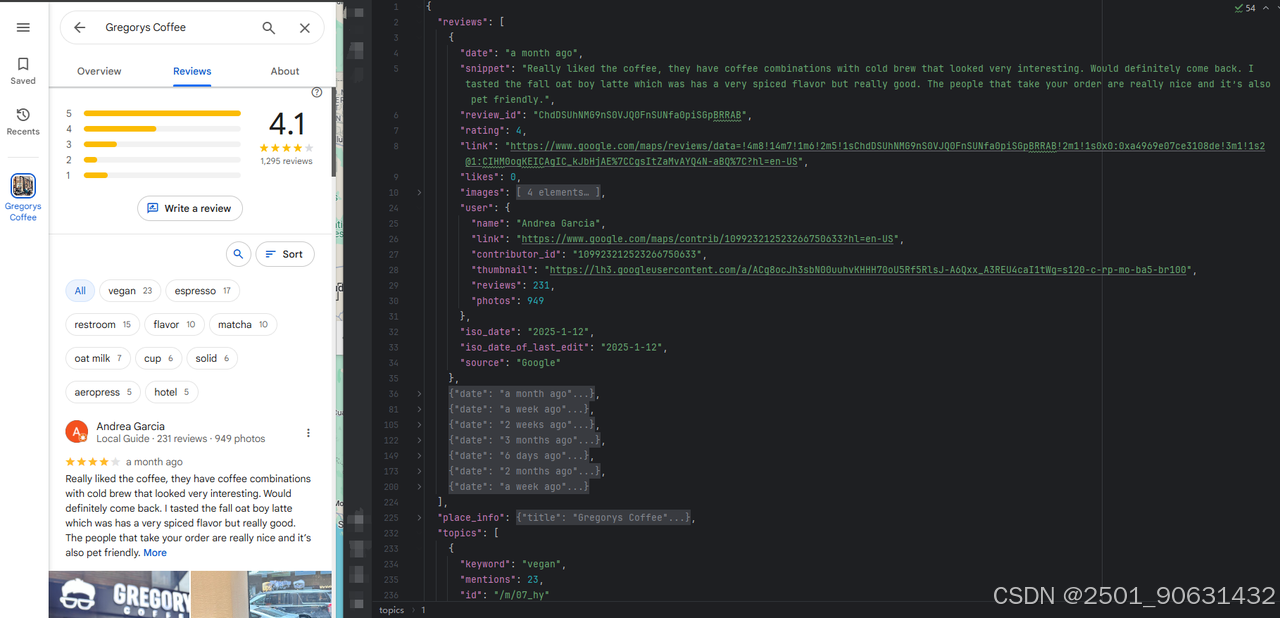Open the lh3.googleusercontent thumbnail URL in JSON

(868, 270)
